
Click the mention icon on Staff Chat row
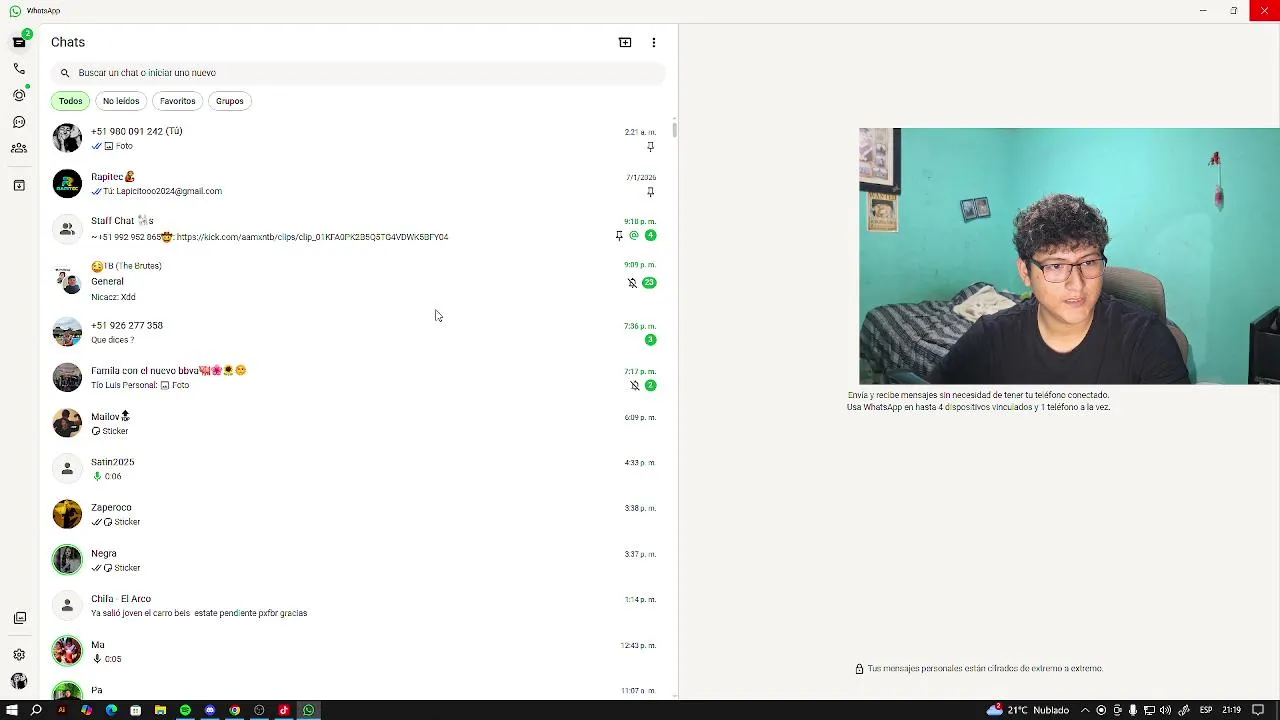click(x=634, y=236)
